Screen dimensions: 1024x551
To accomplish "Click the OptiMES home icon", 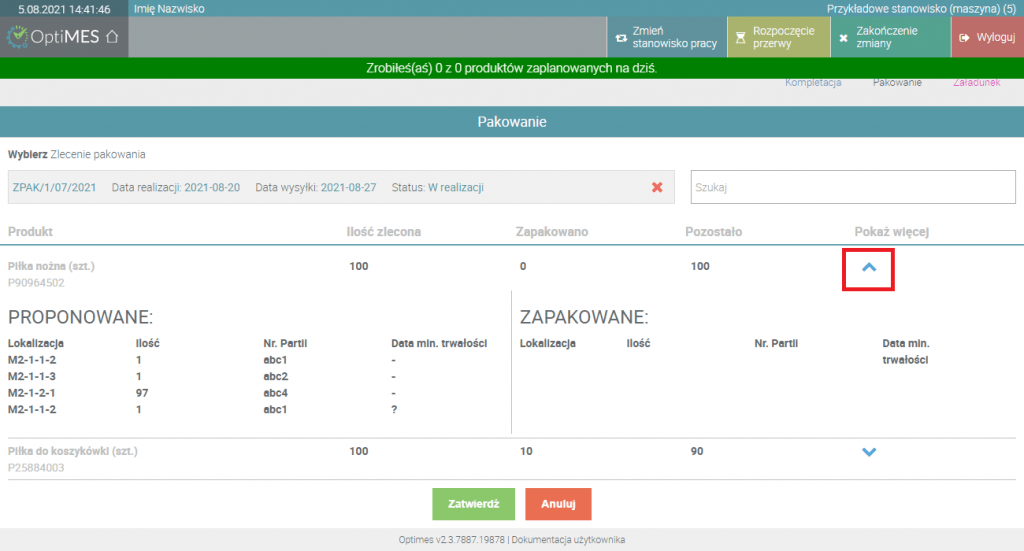I will [x=112, y=37].
